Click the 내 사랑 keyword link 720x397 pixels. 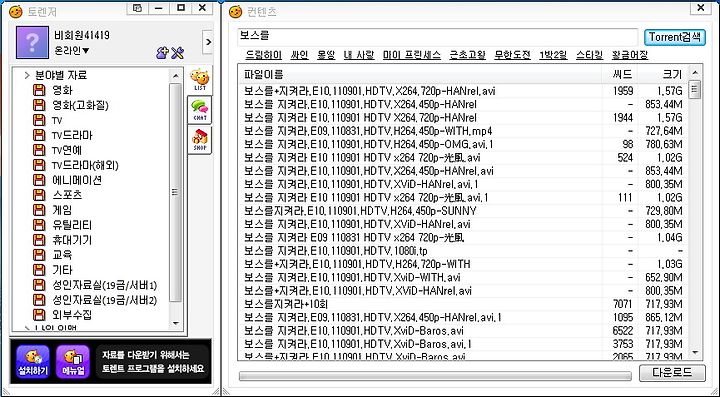point(359,55)
